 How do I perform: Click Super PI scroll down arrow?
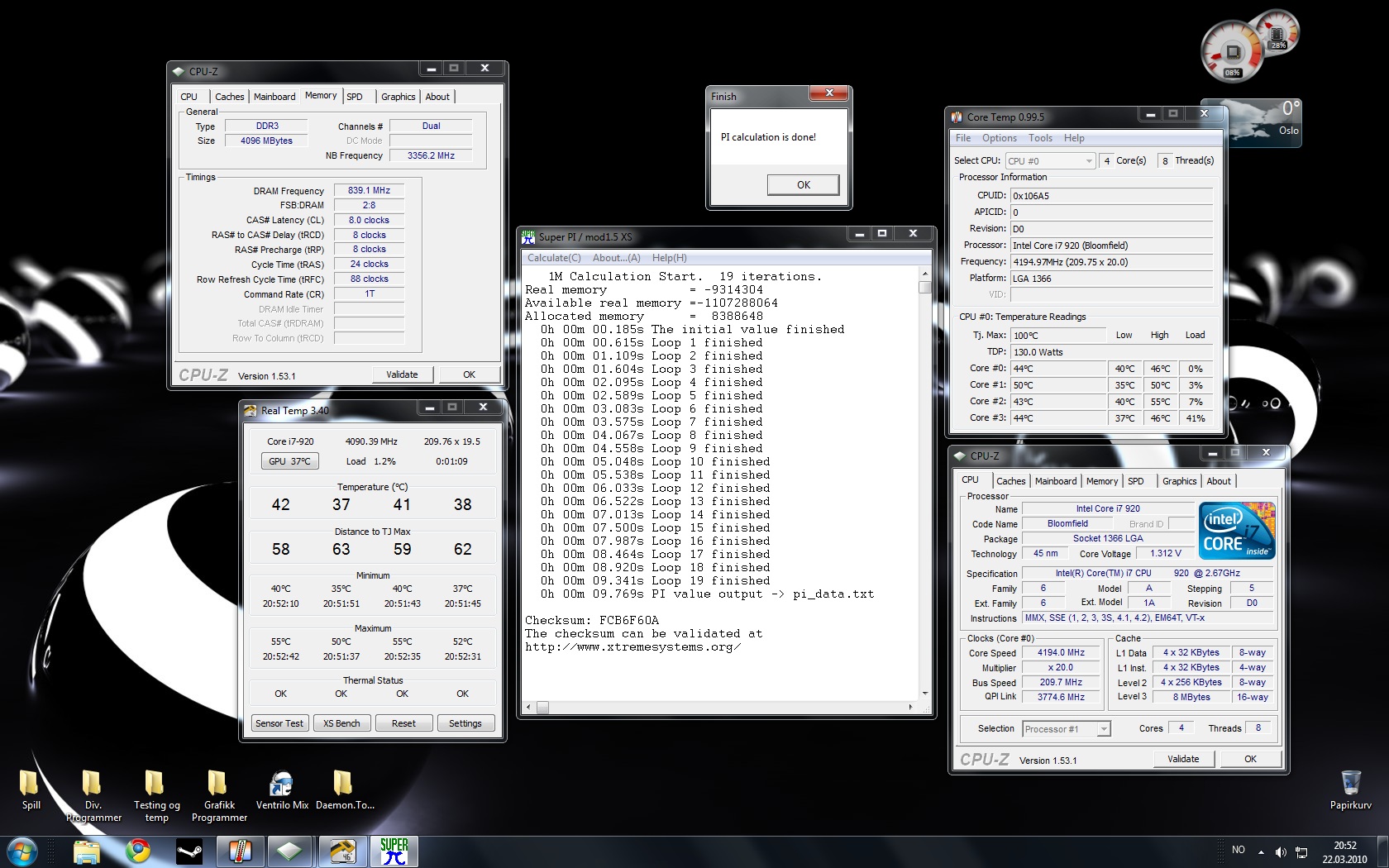point(925,694)
